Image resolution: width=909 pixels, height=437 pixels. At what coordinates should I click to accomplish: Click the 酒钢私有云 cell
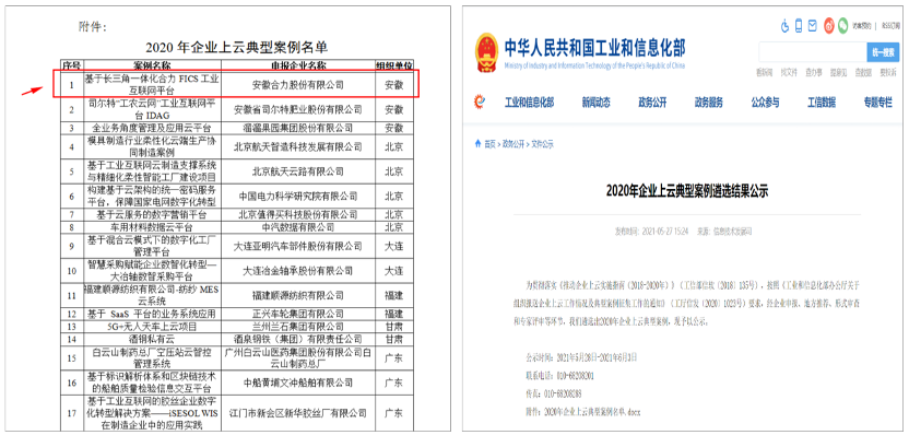pos(152,338)
